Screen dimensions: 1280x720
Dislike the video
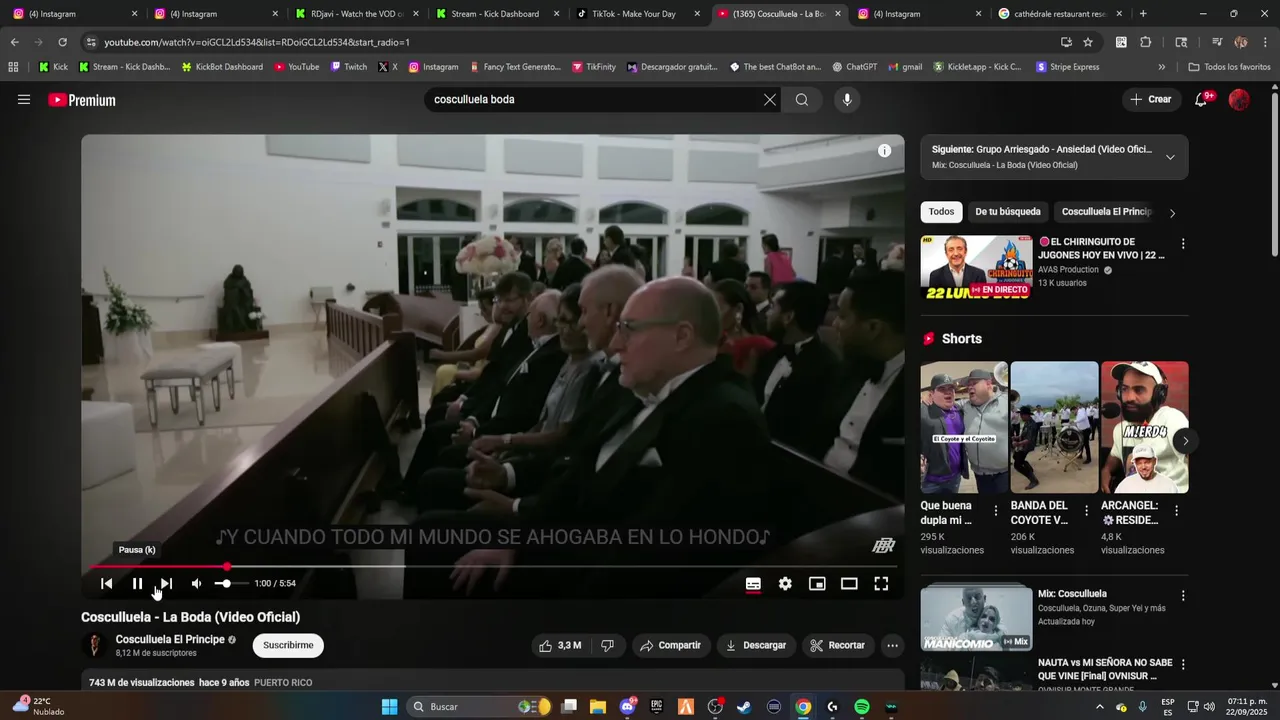(607, 646)
